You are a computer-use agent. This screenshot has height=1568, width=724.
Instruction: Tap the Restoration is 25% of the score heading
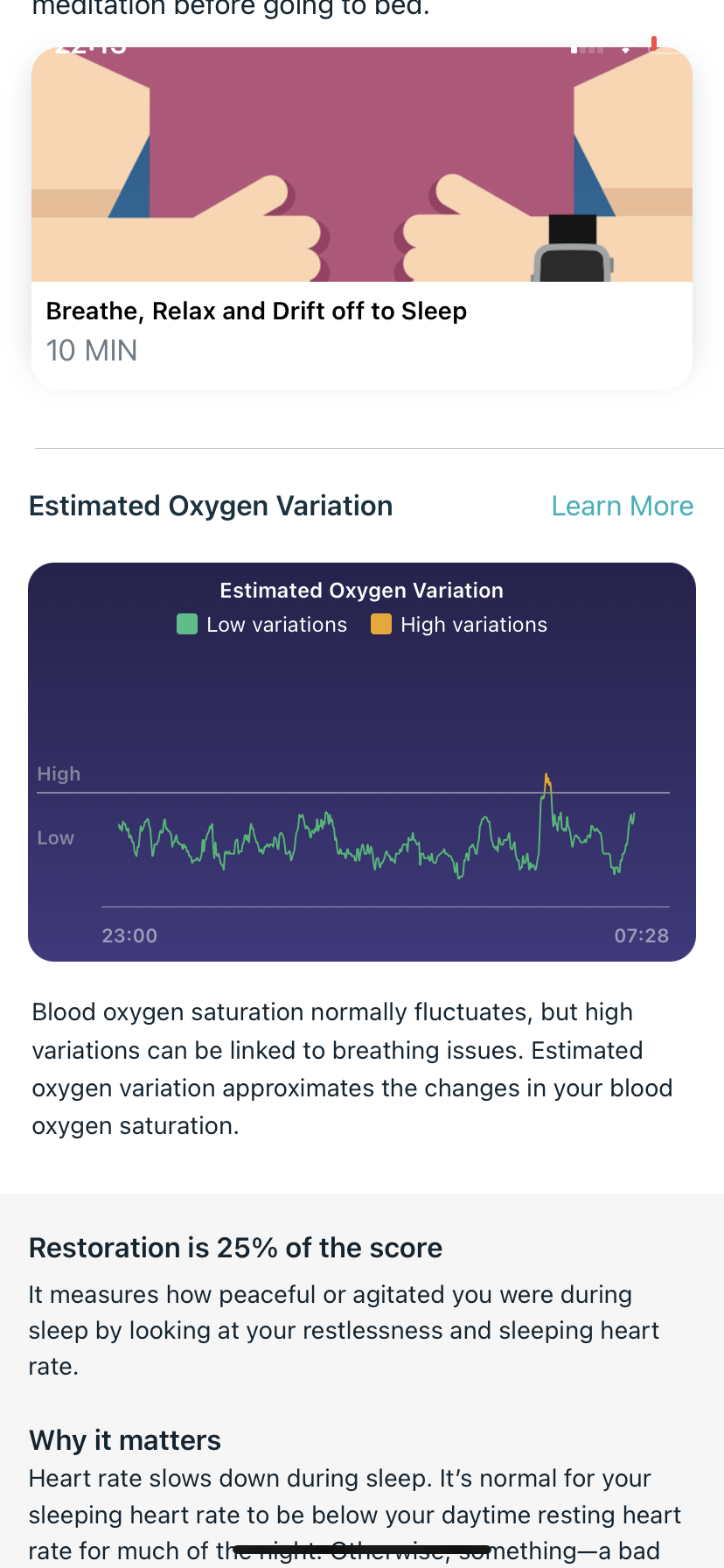[235, 1248]
